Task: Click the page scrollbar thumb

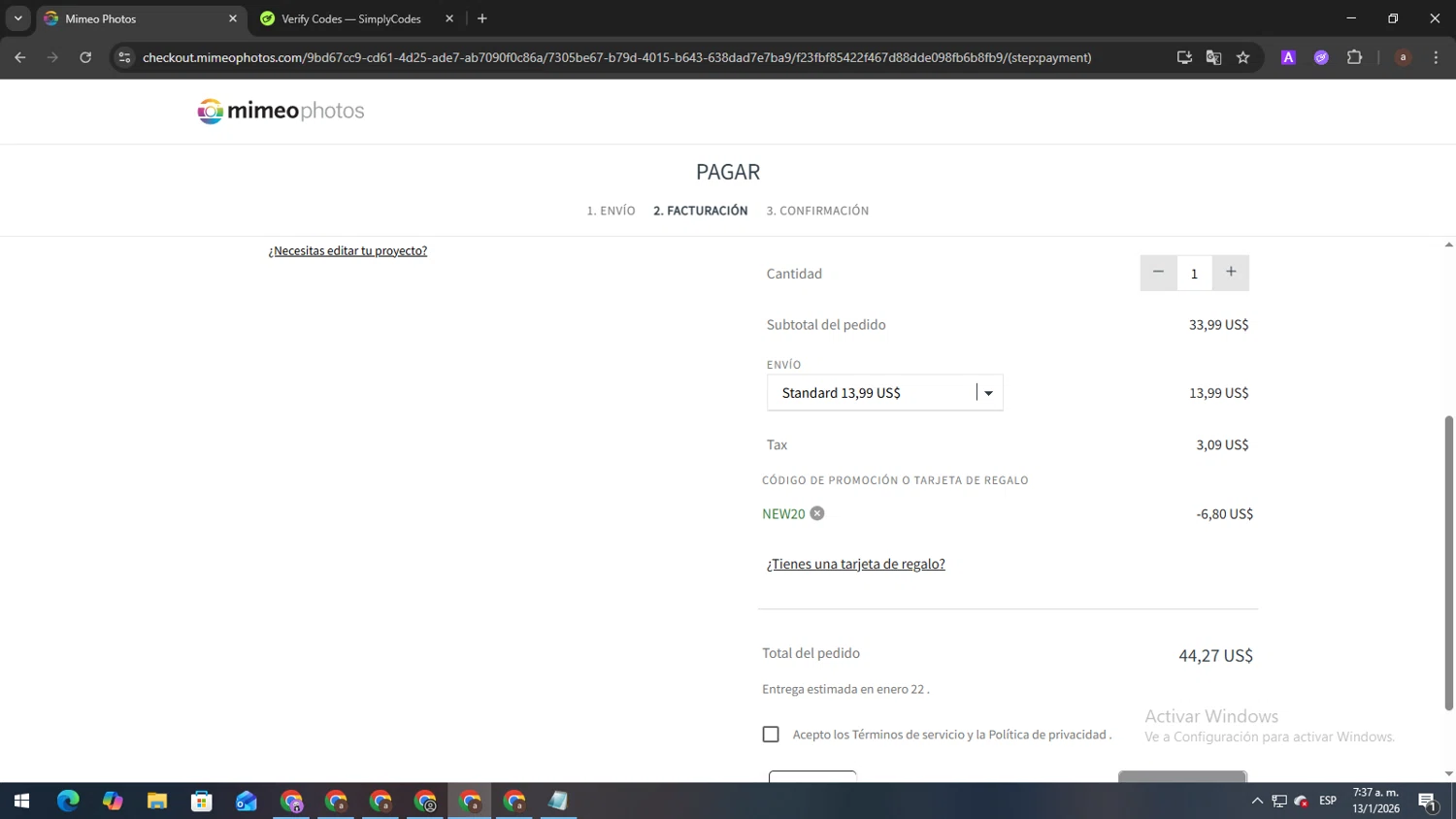Action: tap(1448, 563)
